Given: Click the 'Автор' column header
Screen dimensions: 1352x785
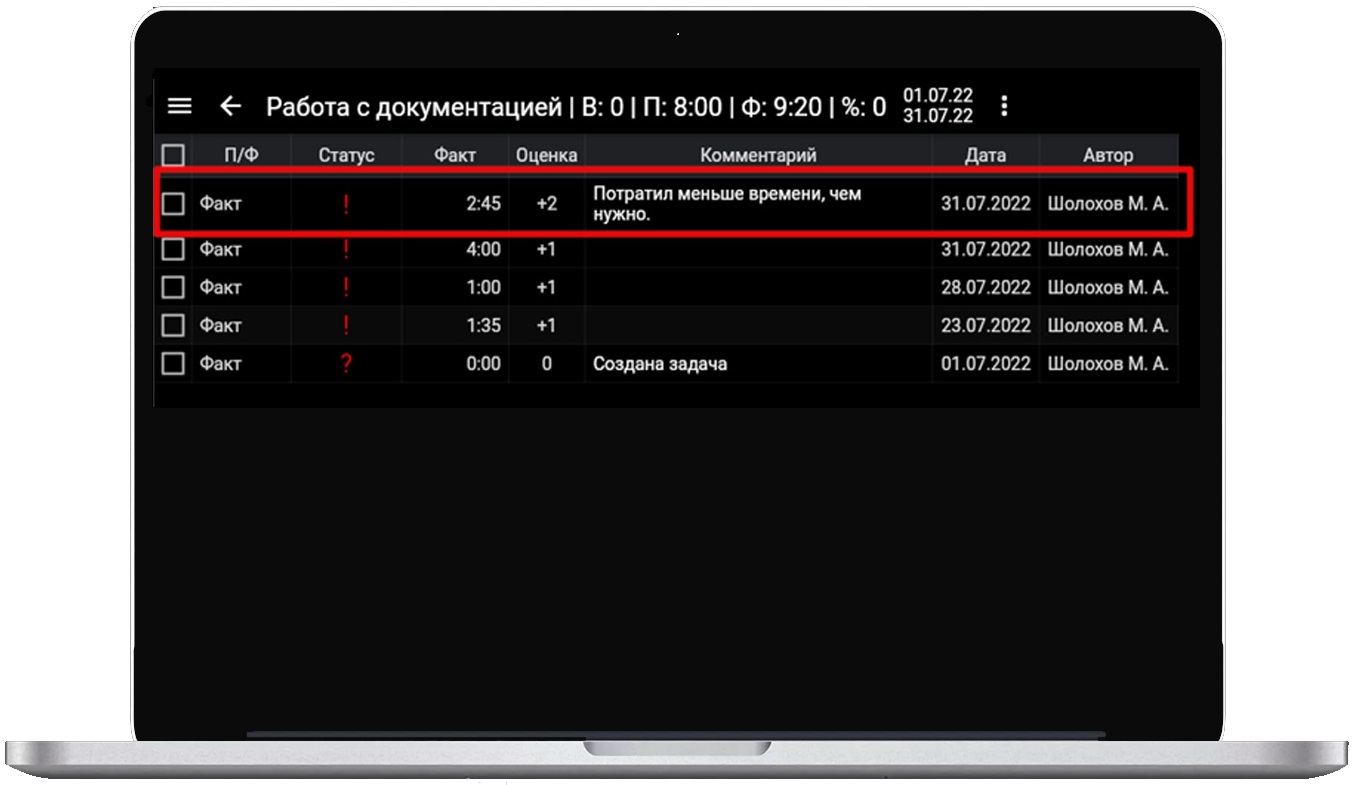Looking at the screenshot, I should click(1108, 155).
